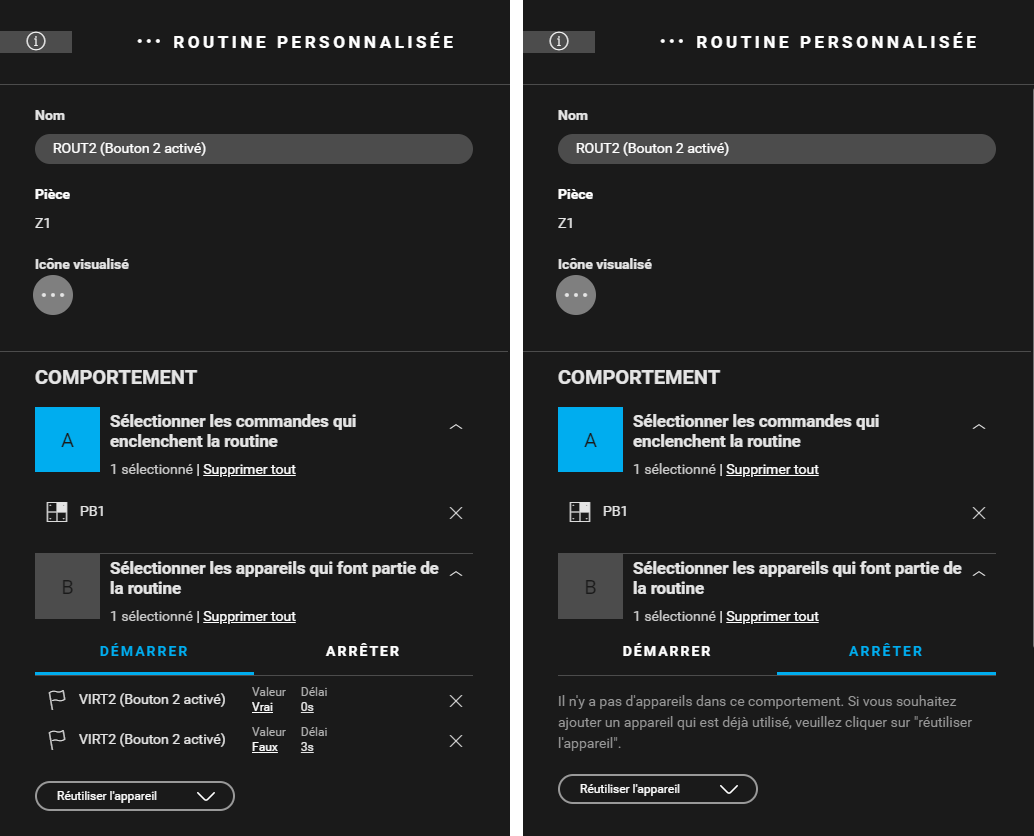Open the icon picker circle in left panel
The image size is (1034, 836).
[x=53, y=295]
